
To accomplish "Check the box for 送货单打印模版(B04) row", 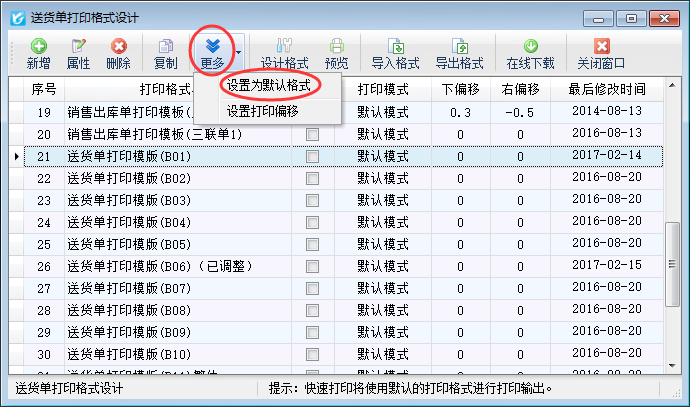I will 313,222.
